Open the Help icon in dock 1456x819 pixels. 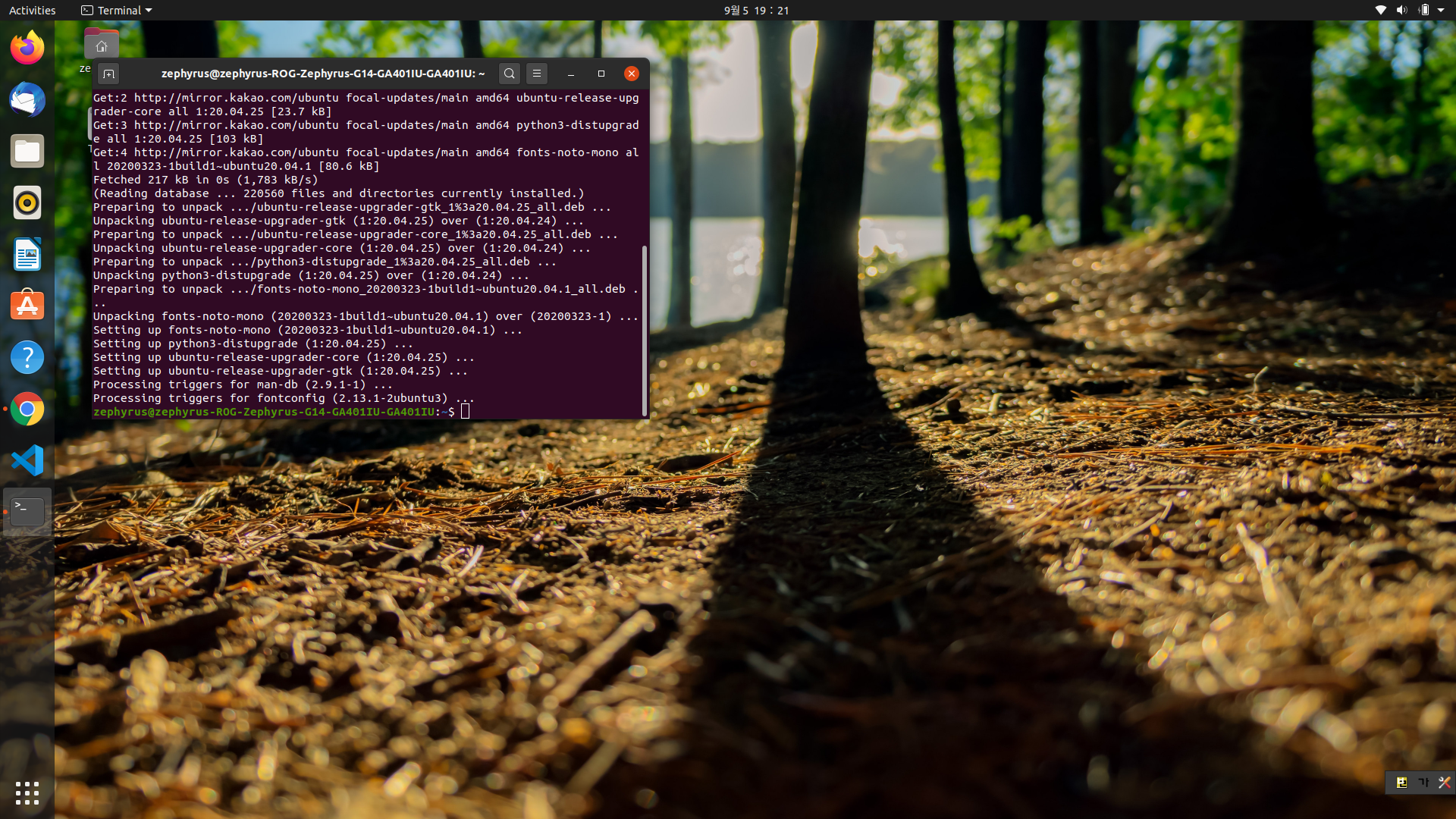tap(27, 357)
